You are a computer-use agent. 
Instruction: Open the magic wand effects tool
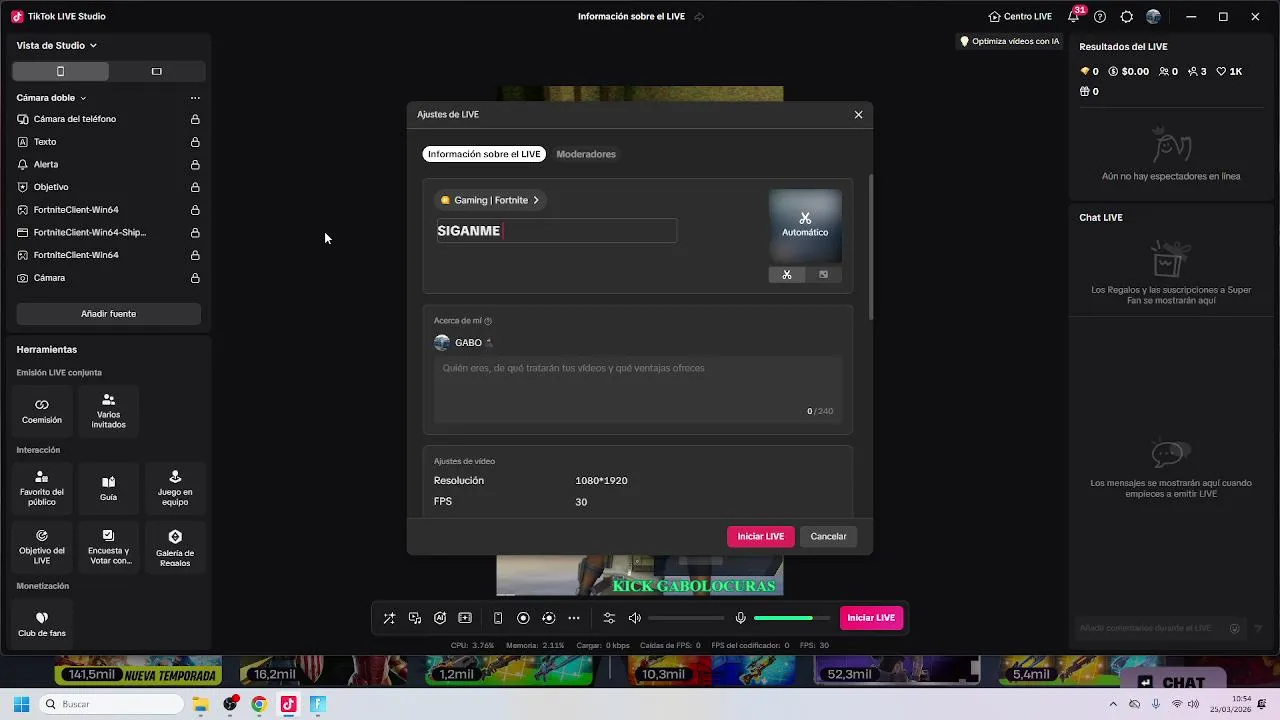point(389,618)
